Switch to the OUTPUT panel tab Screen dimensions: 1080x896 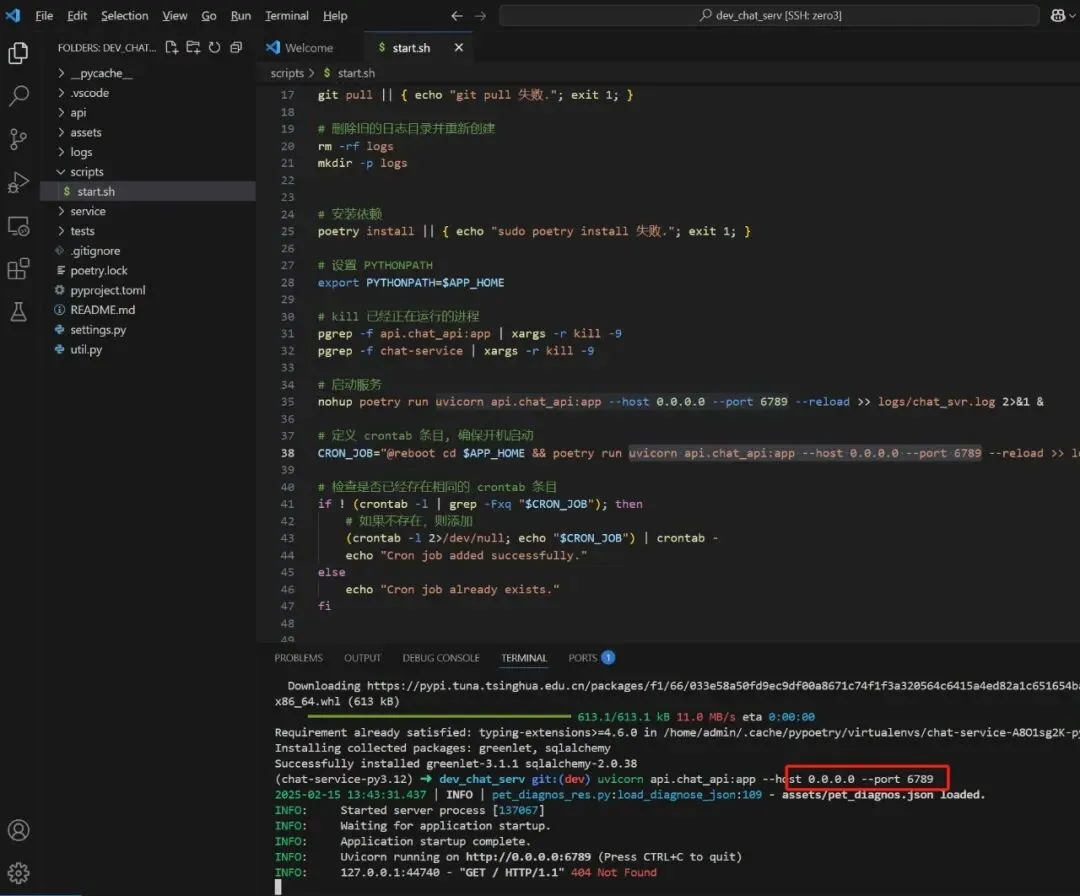click(x=362, y=658)
